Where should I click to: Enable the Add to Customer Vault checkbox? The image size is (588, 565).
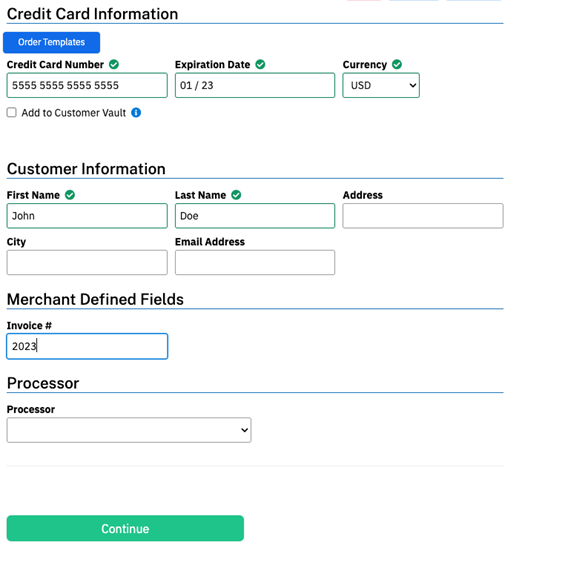coord(12,112)
